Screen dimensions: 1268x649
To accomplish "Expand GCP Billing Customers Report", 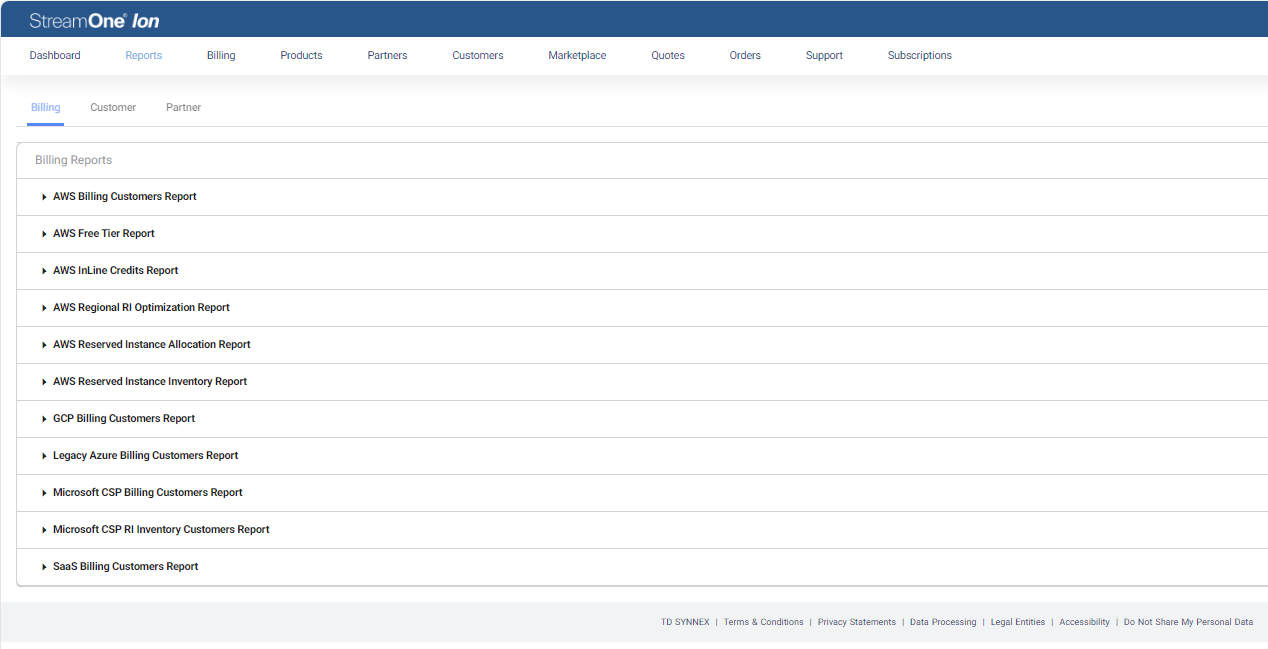I will click(123, 419).
